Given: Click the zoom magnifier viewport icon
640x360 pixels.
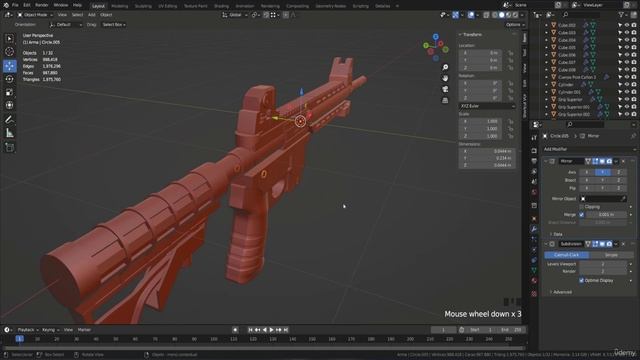Looking at the screenshot, I should point(445,67).
